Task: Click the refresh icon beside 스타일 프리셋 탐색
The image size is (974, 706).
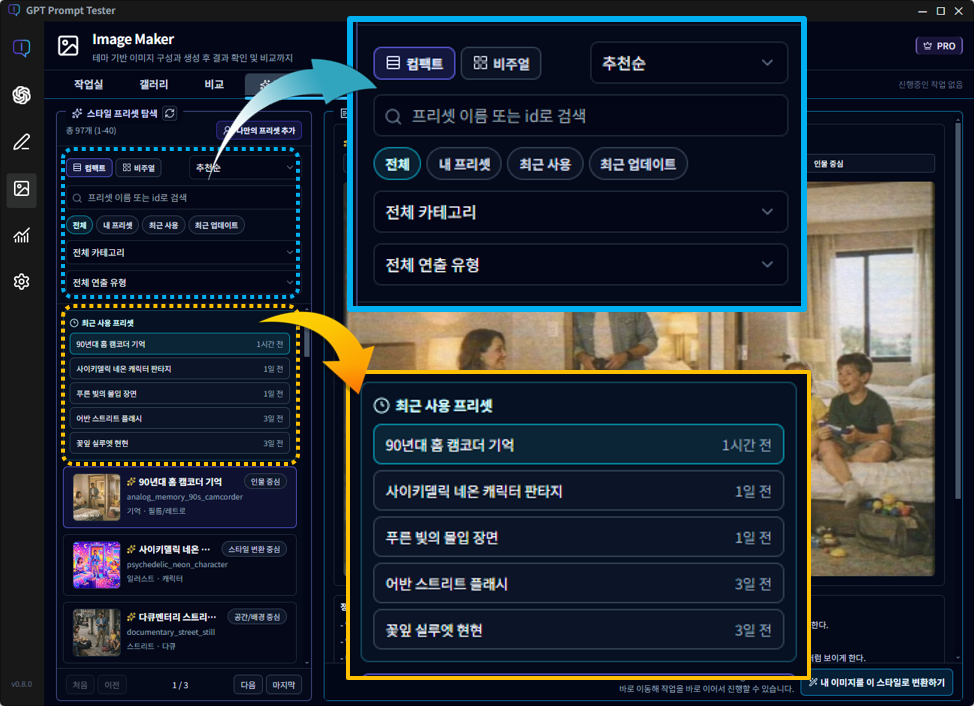Action: click(170, 114)
